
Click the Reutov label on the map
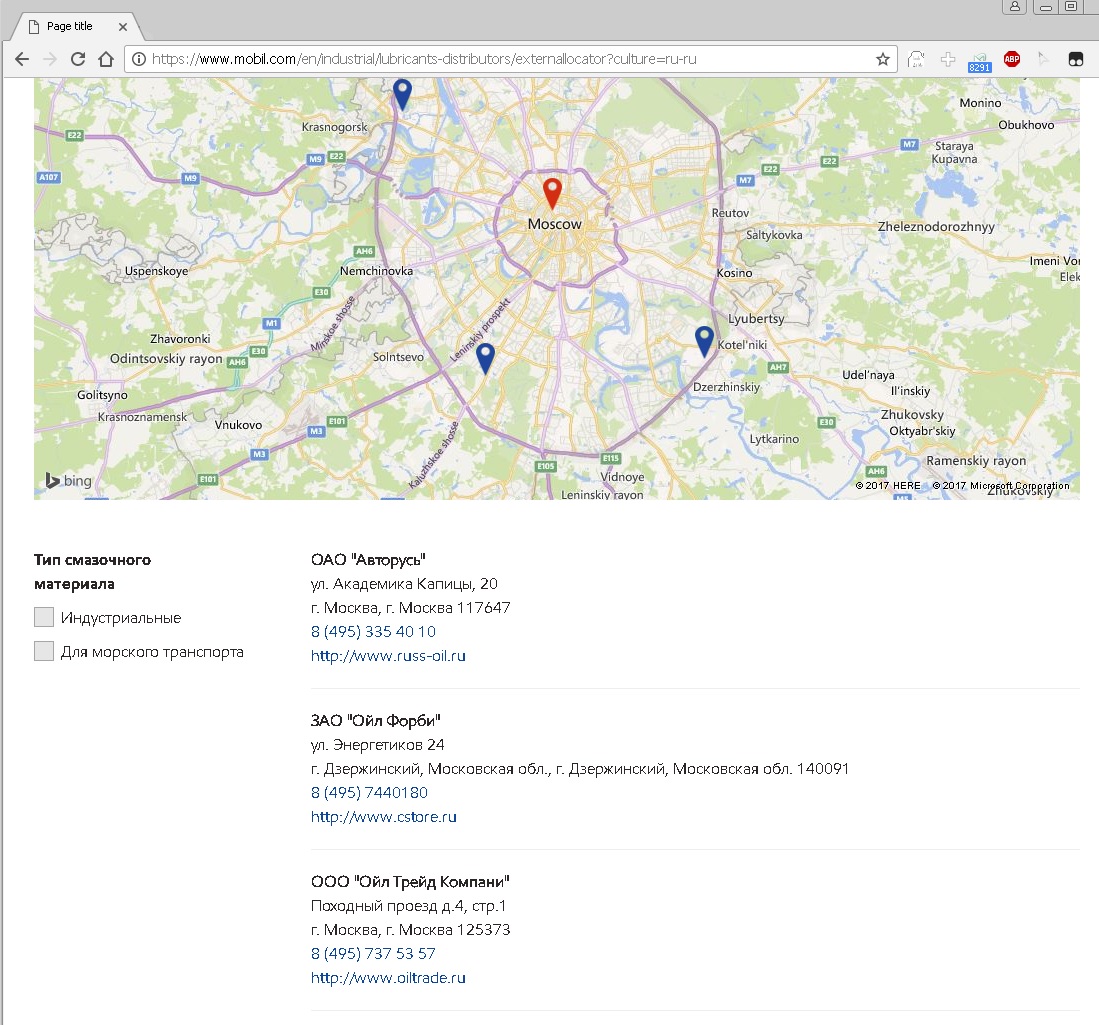[x=730, y=213]
